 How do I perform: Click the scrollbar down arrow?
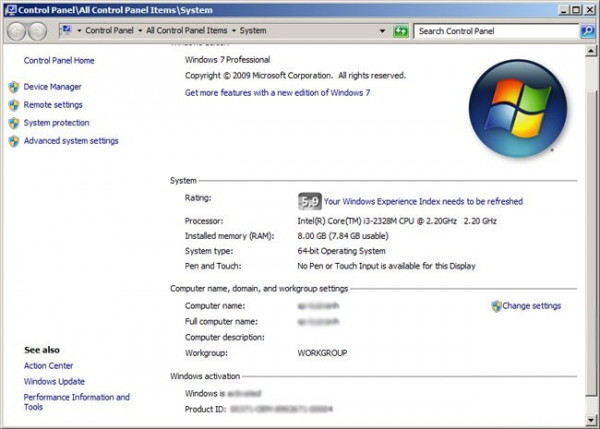tap(591, 420)
